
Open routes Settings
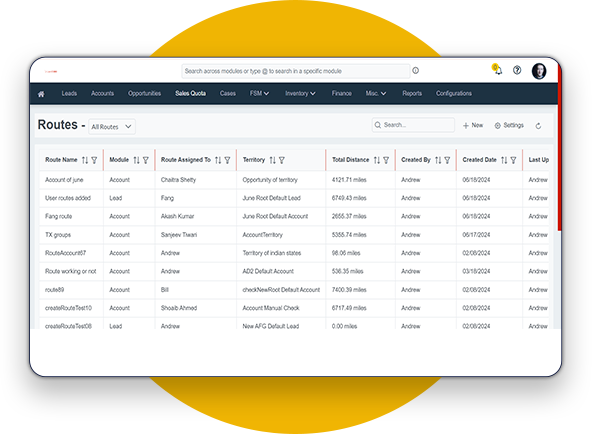tap(509, 125)
